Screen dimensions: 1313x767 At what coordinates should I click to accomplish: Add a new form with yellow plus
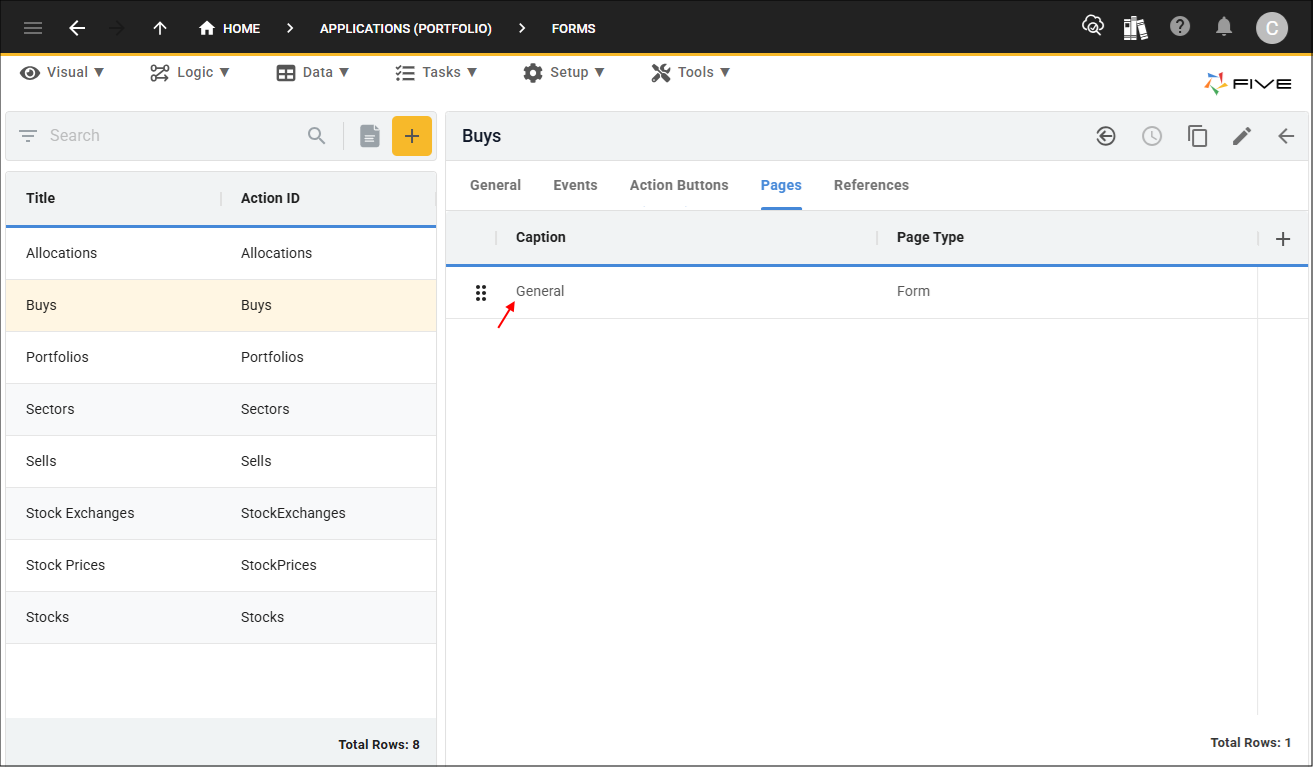[412, 136]
